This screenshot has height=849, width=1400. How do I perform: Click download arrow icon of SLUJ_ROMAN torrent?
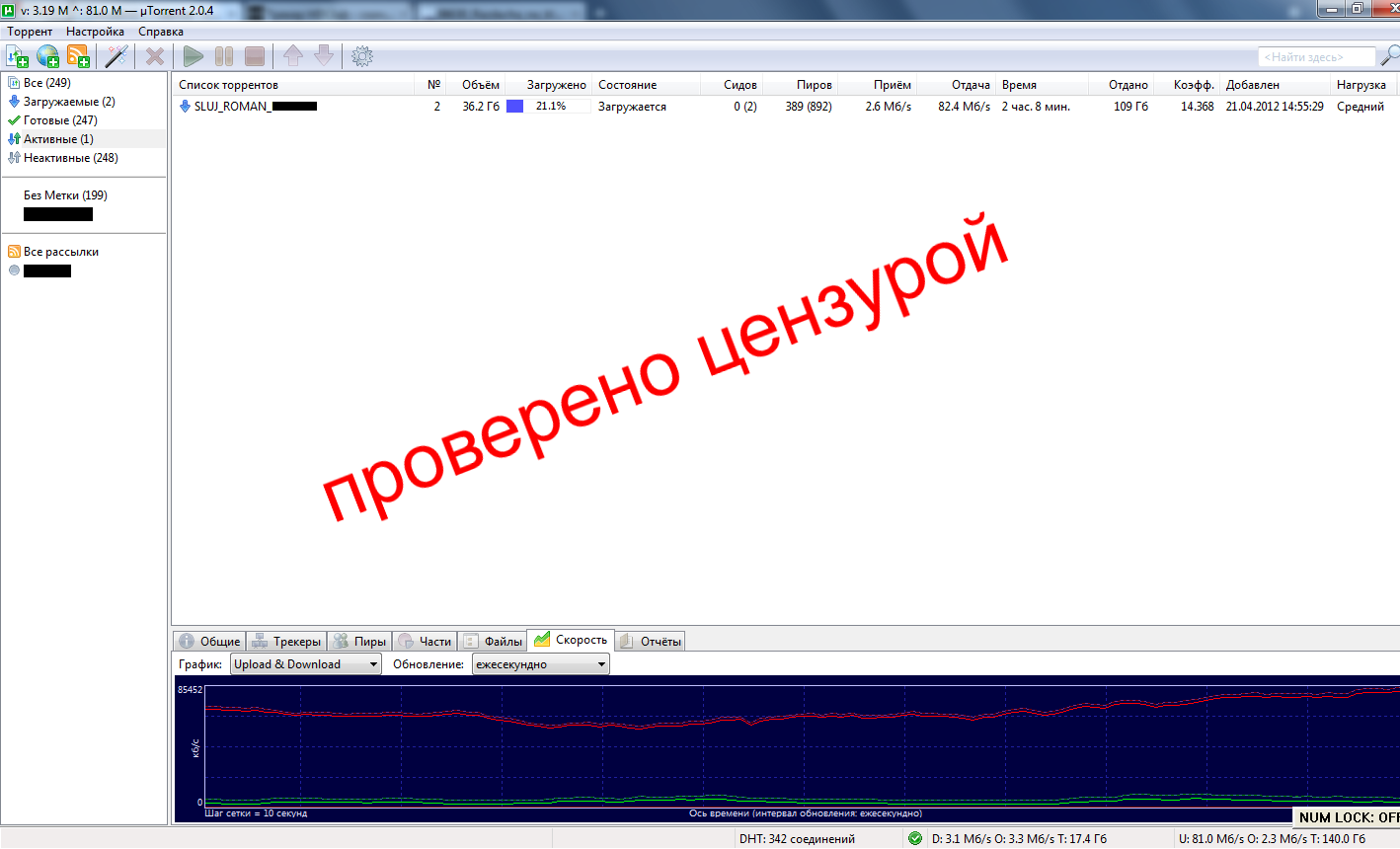pos(185,106)
